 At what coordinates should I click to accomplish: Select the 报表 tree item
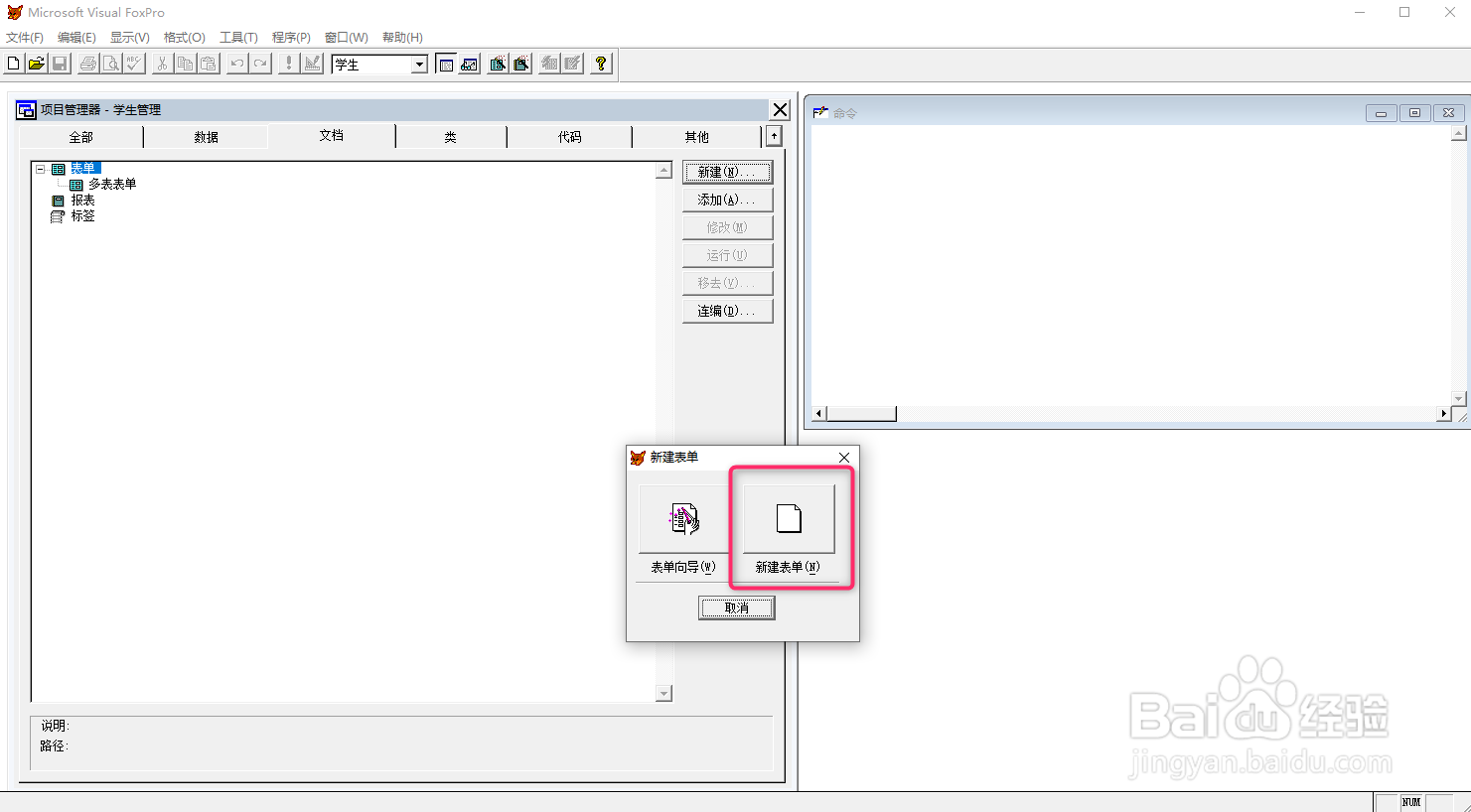(x=82, y=200)
